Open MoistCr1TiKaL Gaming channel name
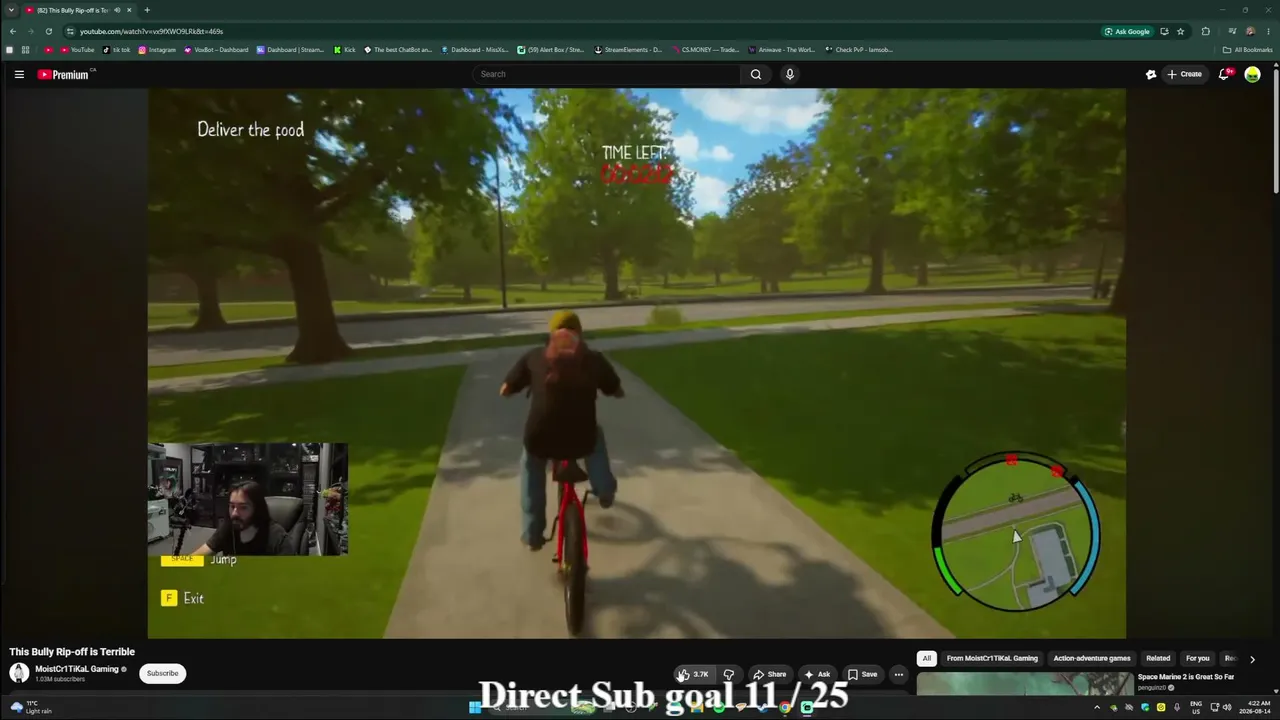Screen dimensions: 1280x720 [77, 669]
